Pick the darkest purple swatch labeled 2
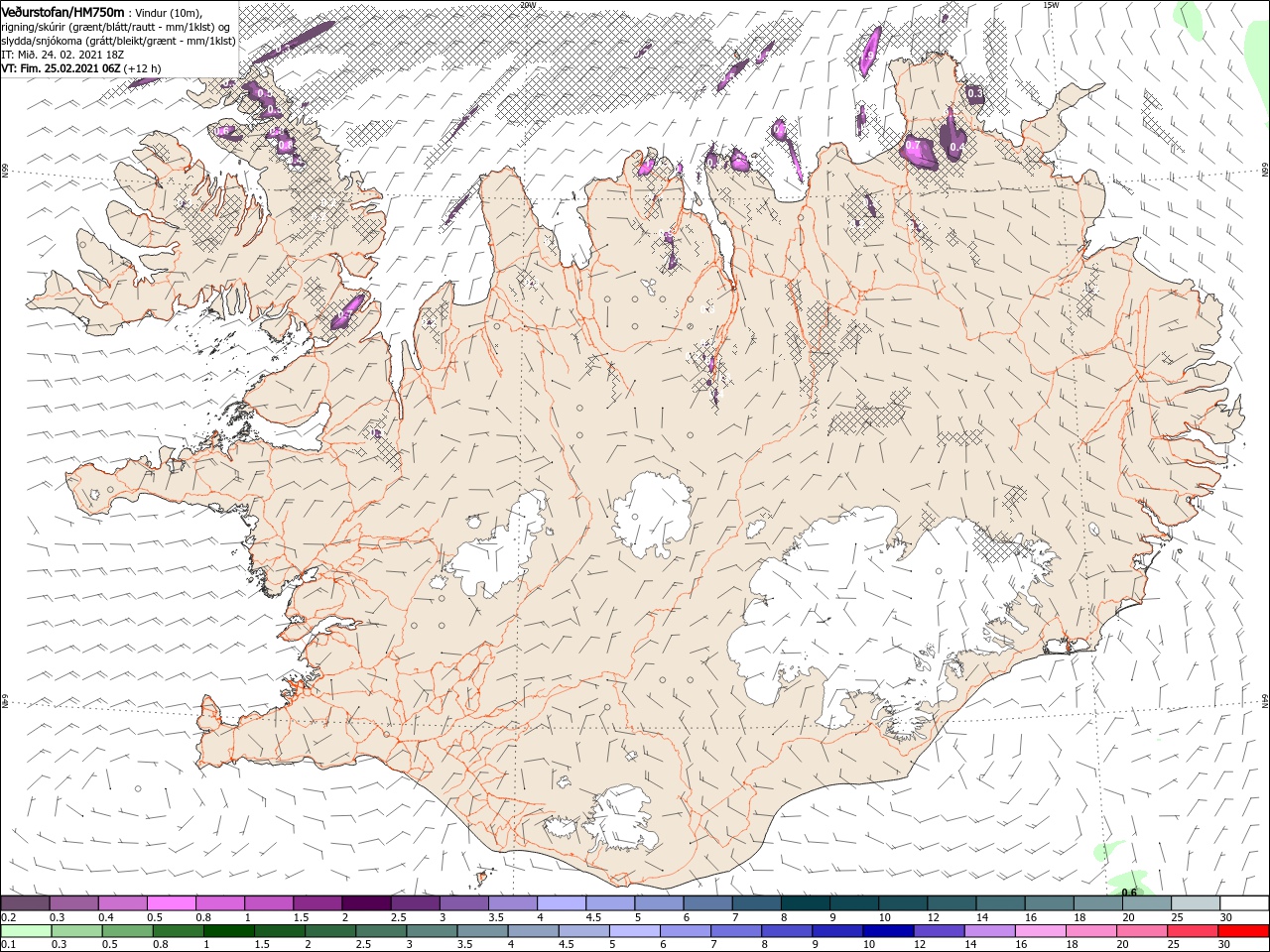Viewport: 1270px width, 952px height. [366, 903]
